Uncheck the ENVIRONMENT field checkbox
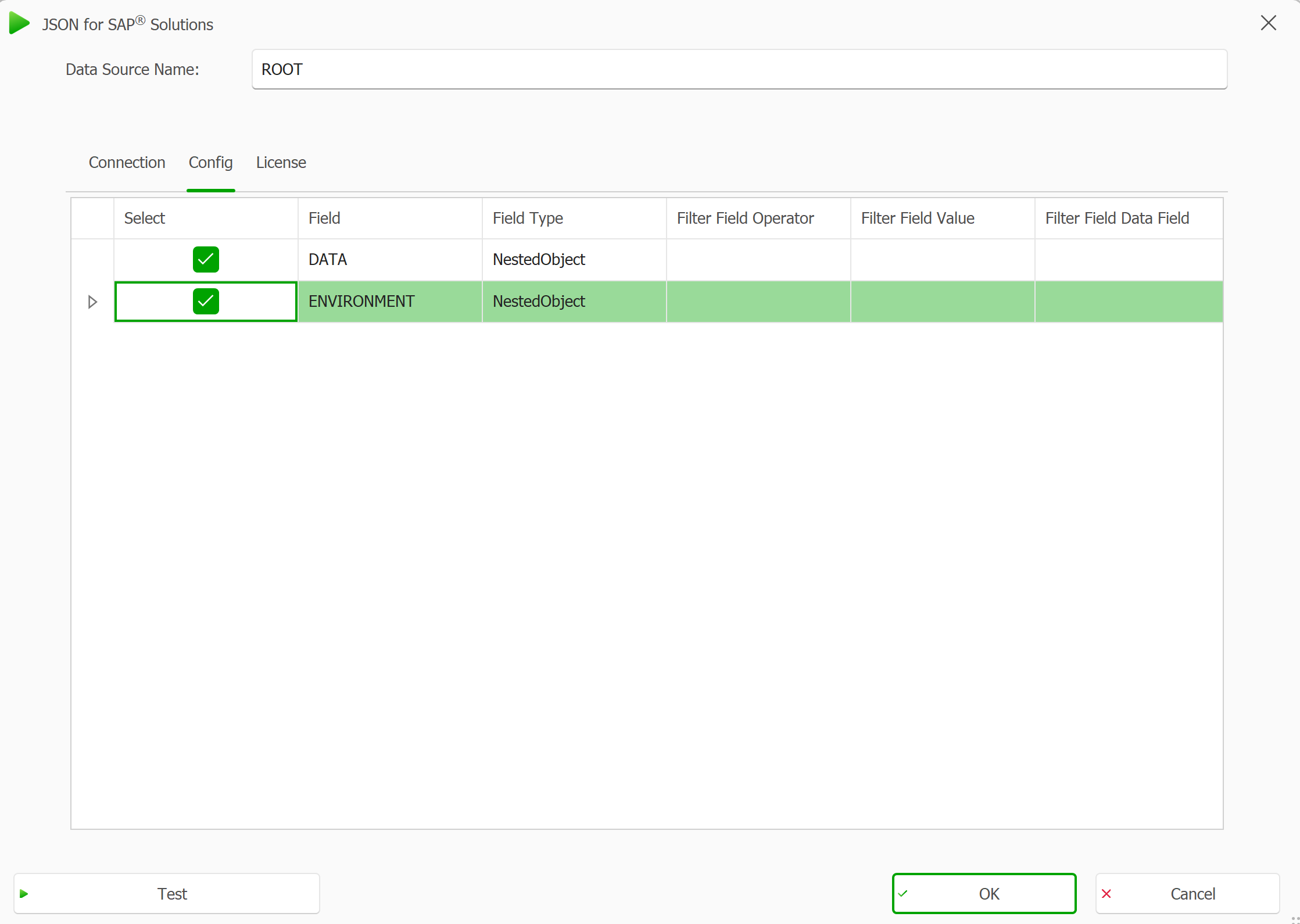The width and height of the screenshot is (1300, 924). (x=206, y=301)
